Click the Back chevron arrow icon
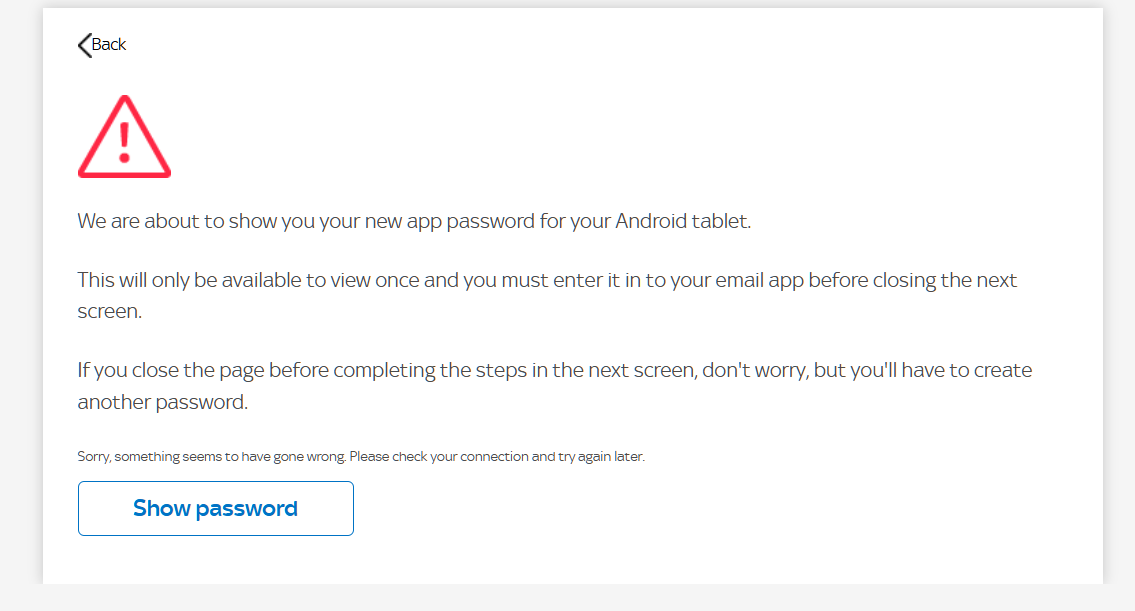The width and height of the screenshot is (1135, 611). [84, 45]
